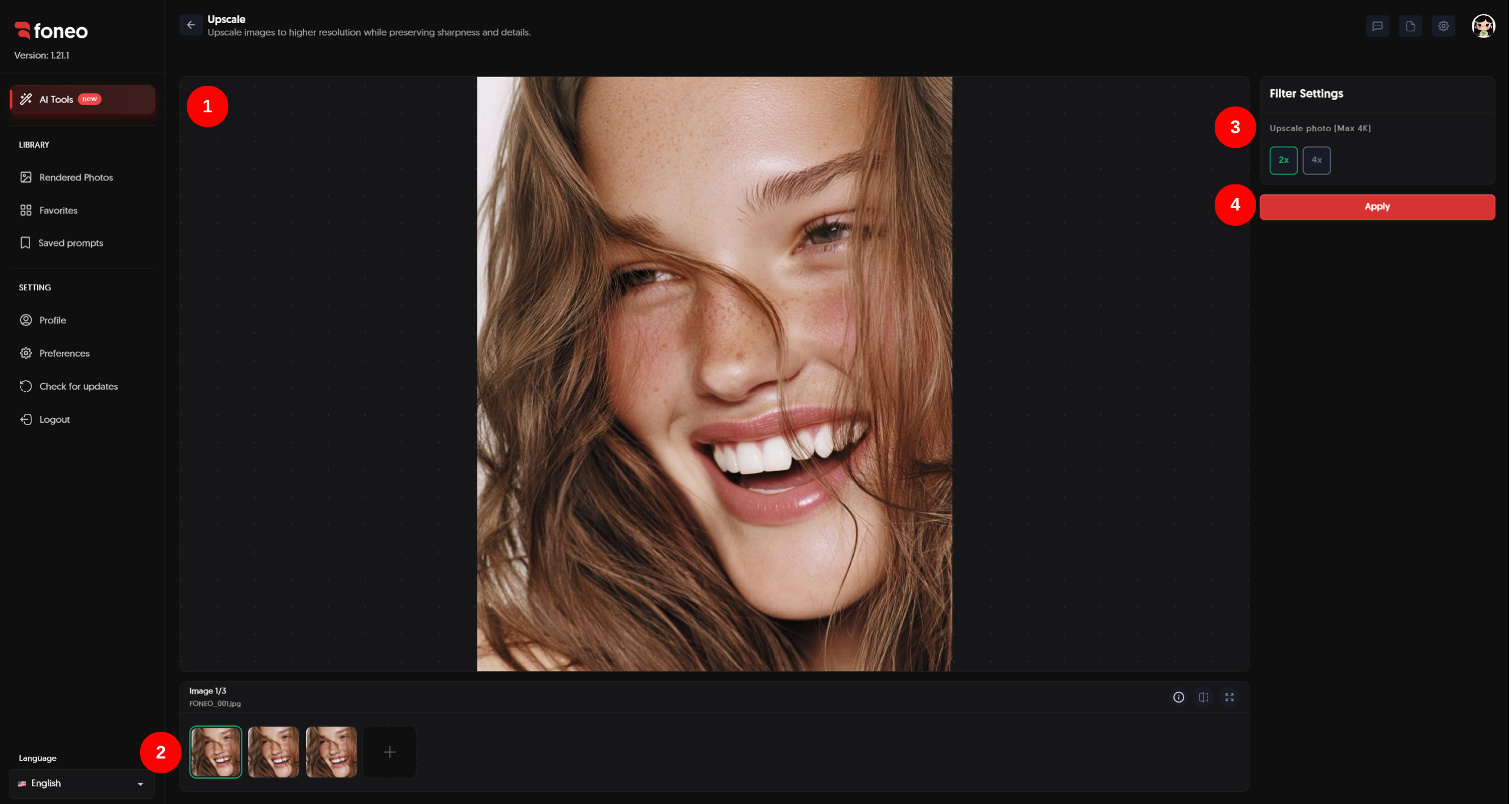The width and height of the screenshot is (1512, 804).
Task: Open Rendered Photos library
Action: (x=82, y=177)
